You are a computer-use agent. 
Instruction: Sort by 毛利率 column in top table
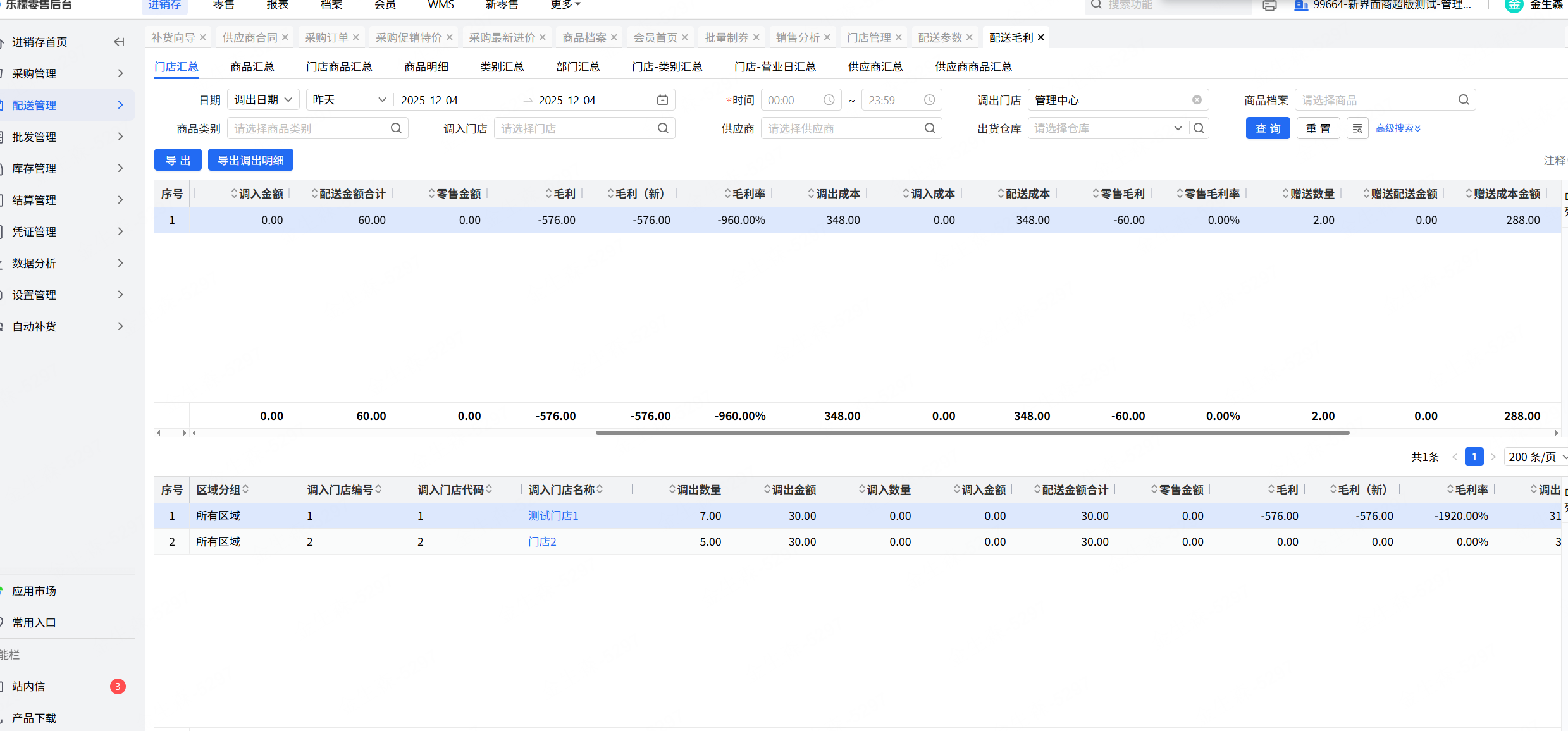tap(745, 194)
